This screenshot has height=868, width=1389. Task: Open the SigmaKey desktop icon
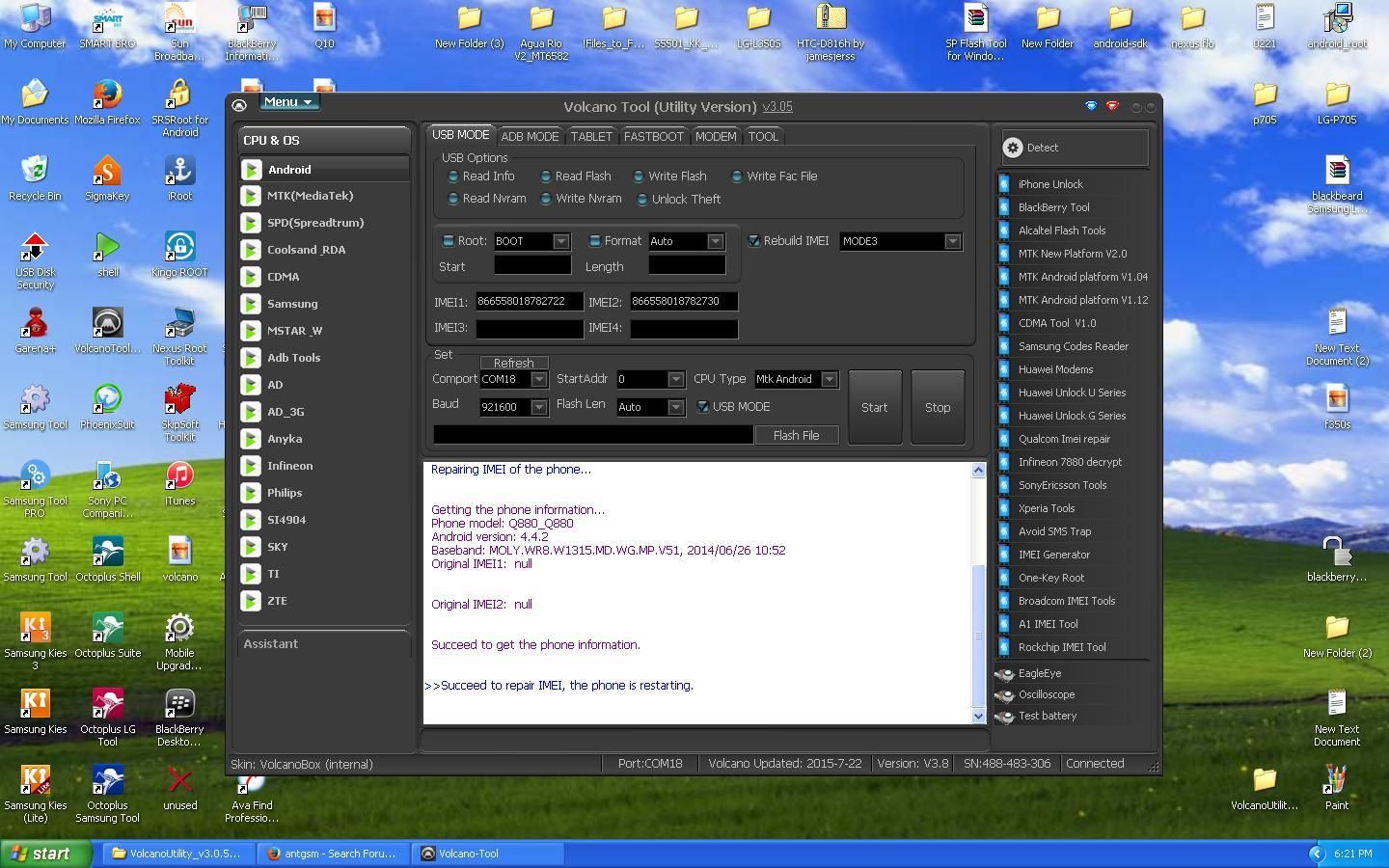[107, 177]
